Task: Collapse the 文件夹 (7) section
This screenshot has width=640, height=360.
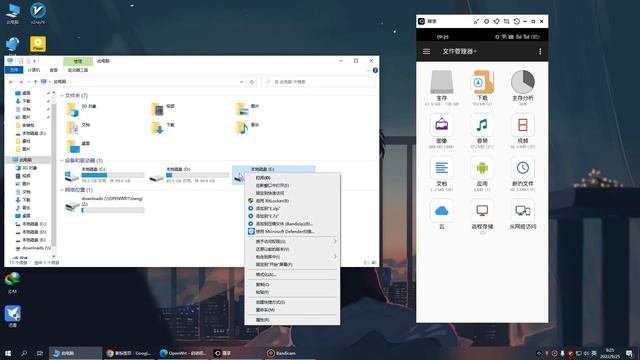Action: tap(62, 96)
